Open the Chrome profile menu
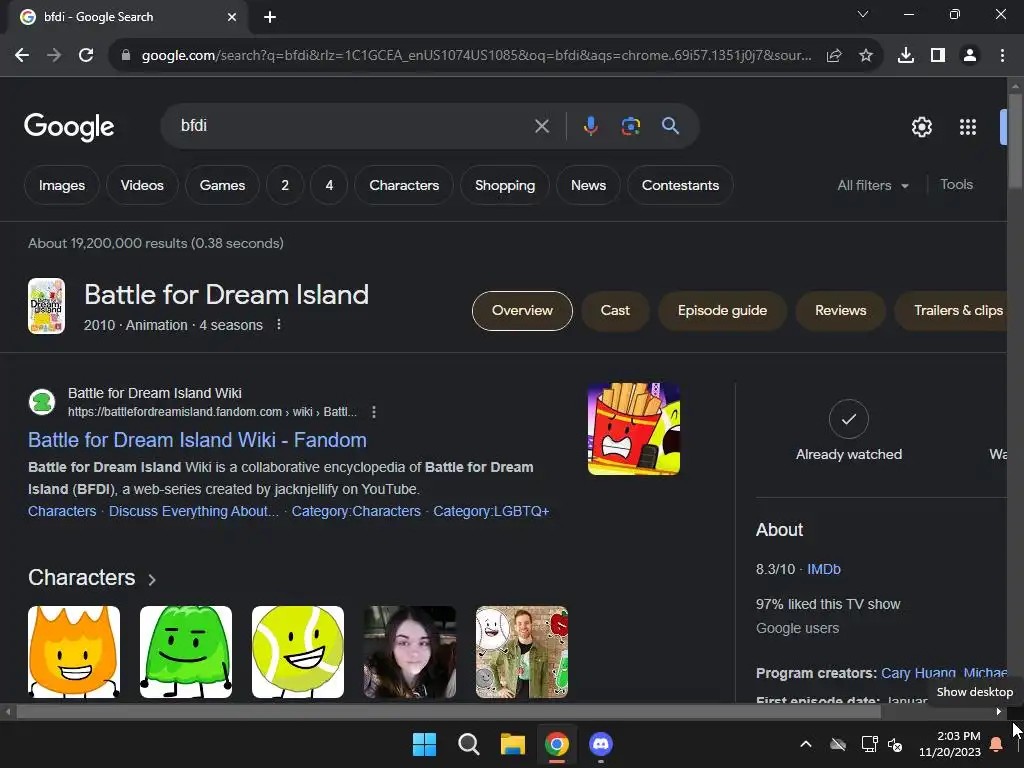 coord(970,56)
